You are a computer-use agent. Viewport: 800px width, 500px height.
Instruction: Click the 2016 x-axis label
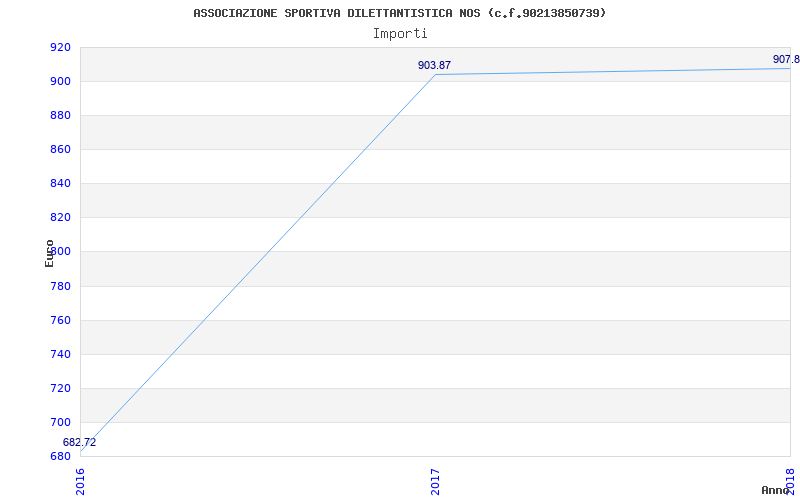[x=81, y=482]
